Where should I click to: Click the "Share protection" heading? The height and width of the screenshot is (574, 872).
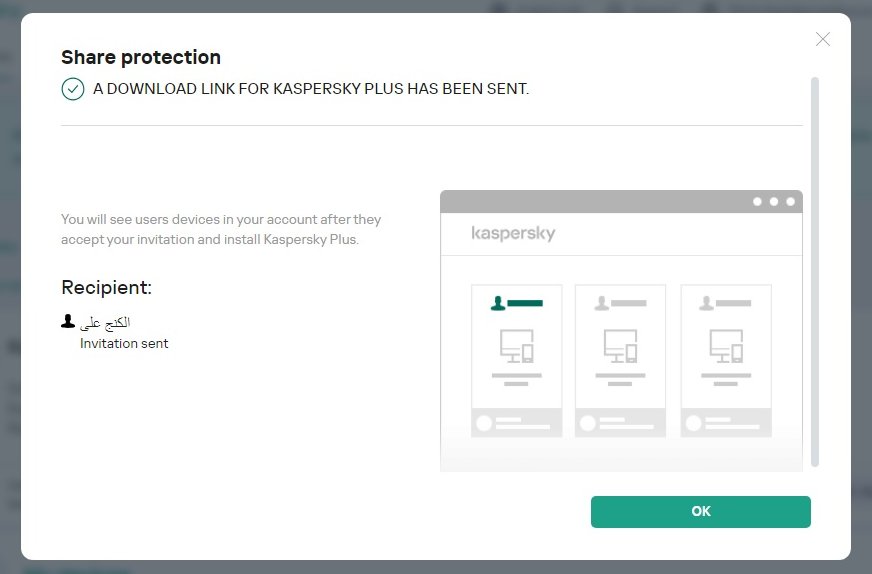[141, 57]
